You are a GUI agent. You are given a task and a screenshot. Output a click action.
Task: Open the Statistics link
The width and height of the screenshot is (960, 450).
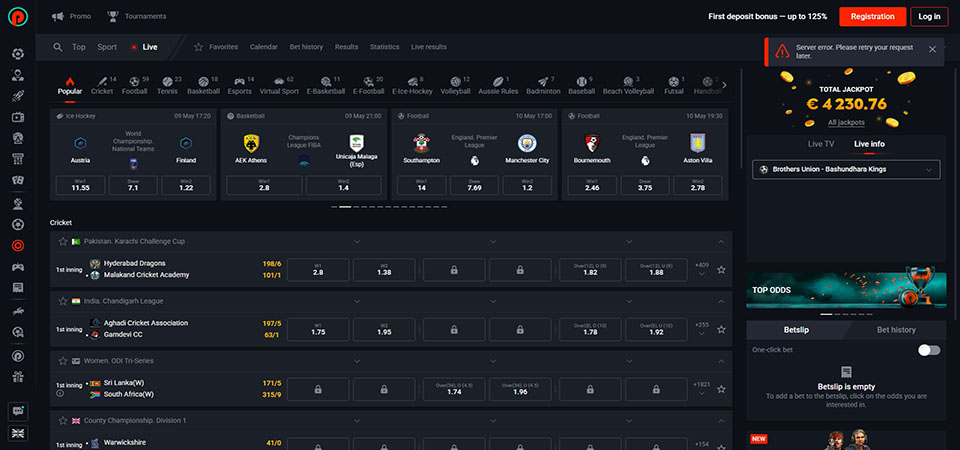384,47
